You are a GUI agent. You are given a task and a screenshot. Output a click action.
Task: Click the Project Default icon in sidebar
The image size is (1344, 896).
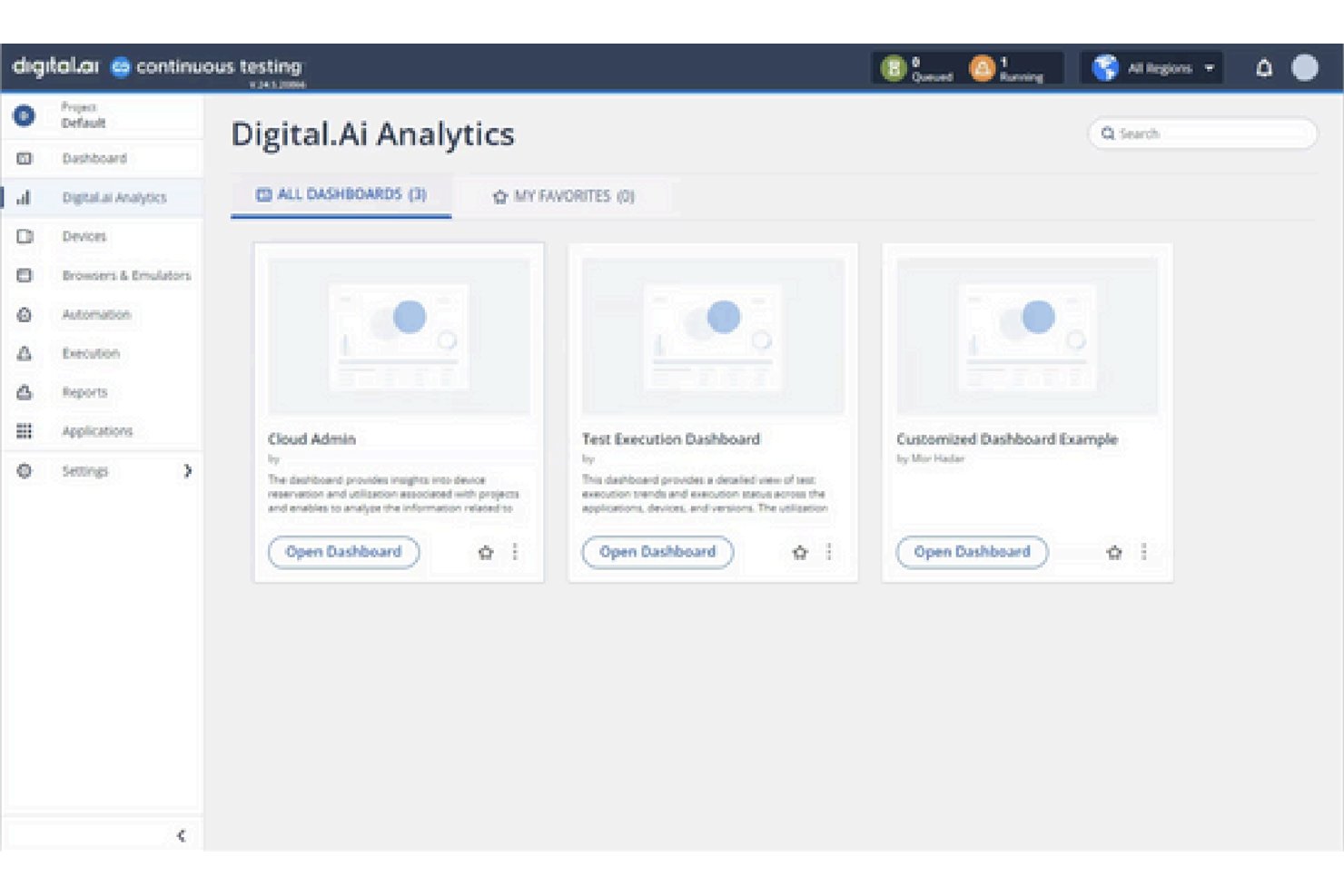pos(25,116)
